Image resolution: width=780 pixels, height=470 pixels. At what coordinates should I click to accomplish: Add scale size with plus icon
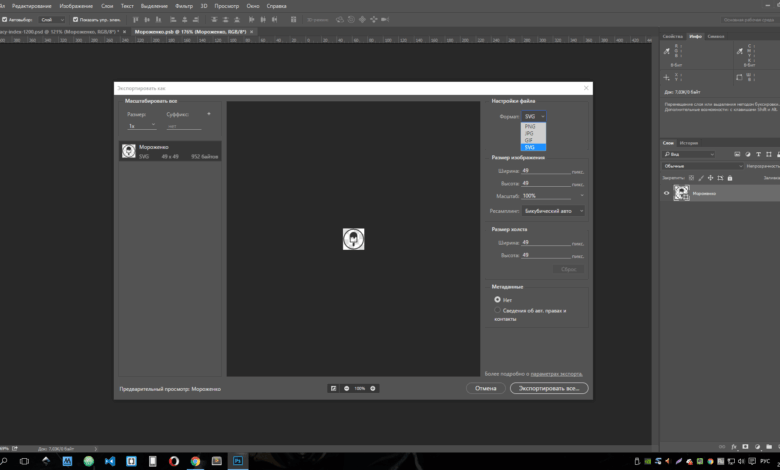click(209, 114)
